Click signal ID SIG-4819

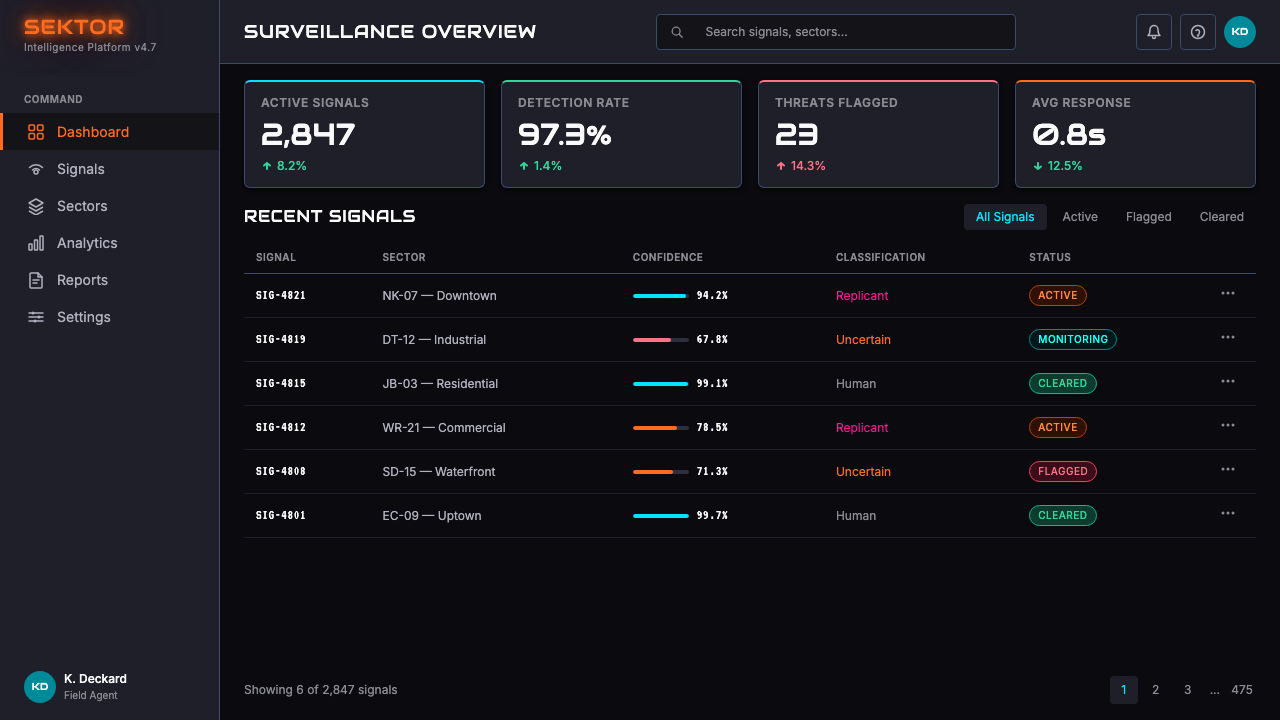click(281, 340)
